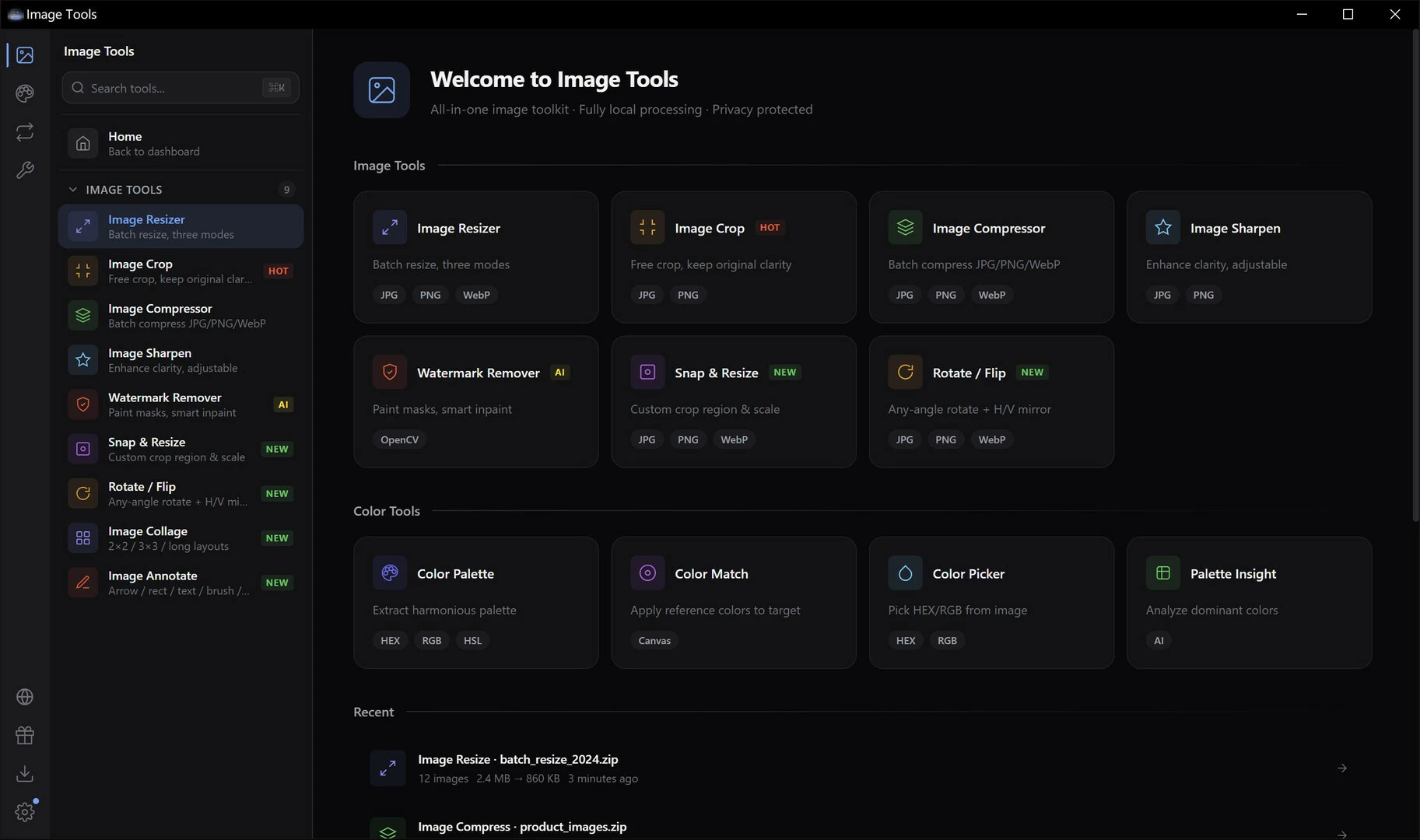Click the NEW badge beside Image Collage
Image resolution: width=1420 pixels, height=840 pixels.
(277, 538)
